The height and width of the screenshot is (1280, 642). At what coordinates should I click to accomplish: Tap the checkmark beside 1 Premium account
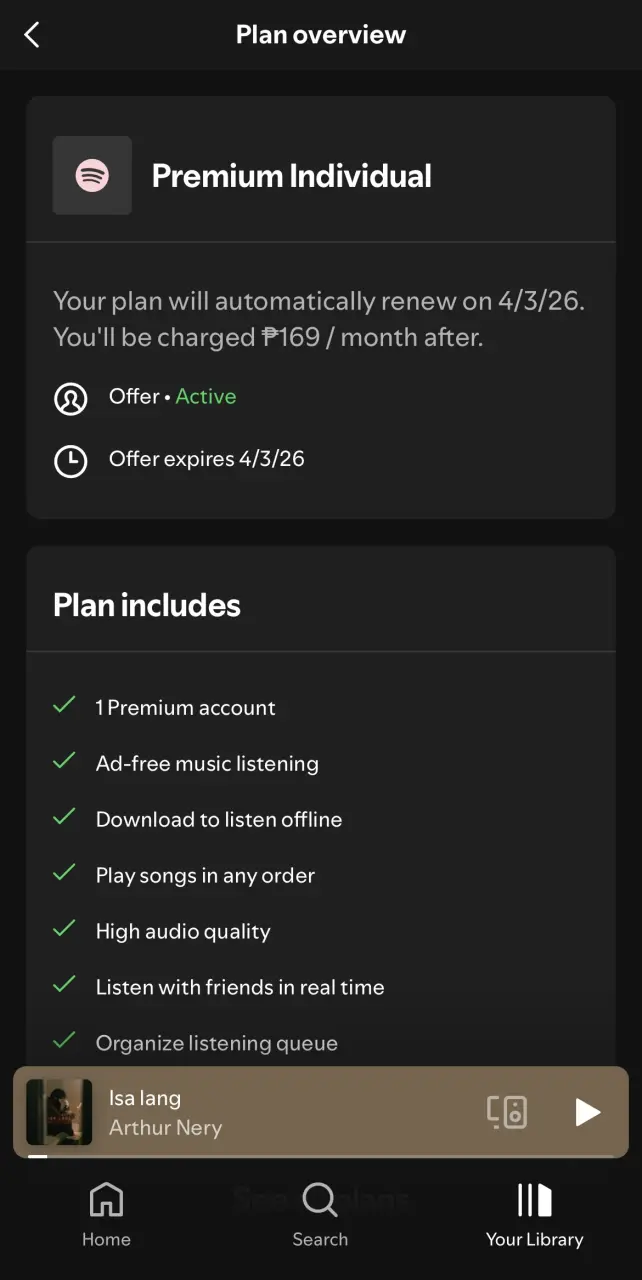pyautogui.click(x=64, y=706)
